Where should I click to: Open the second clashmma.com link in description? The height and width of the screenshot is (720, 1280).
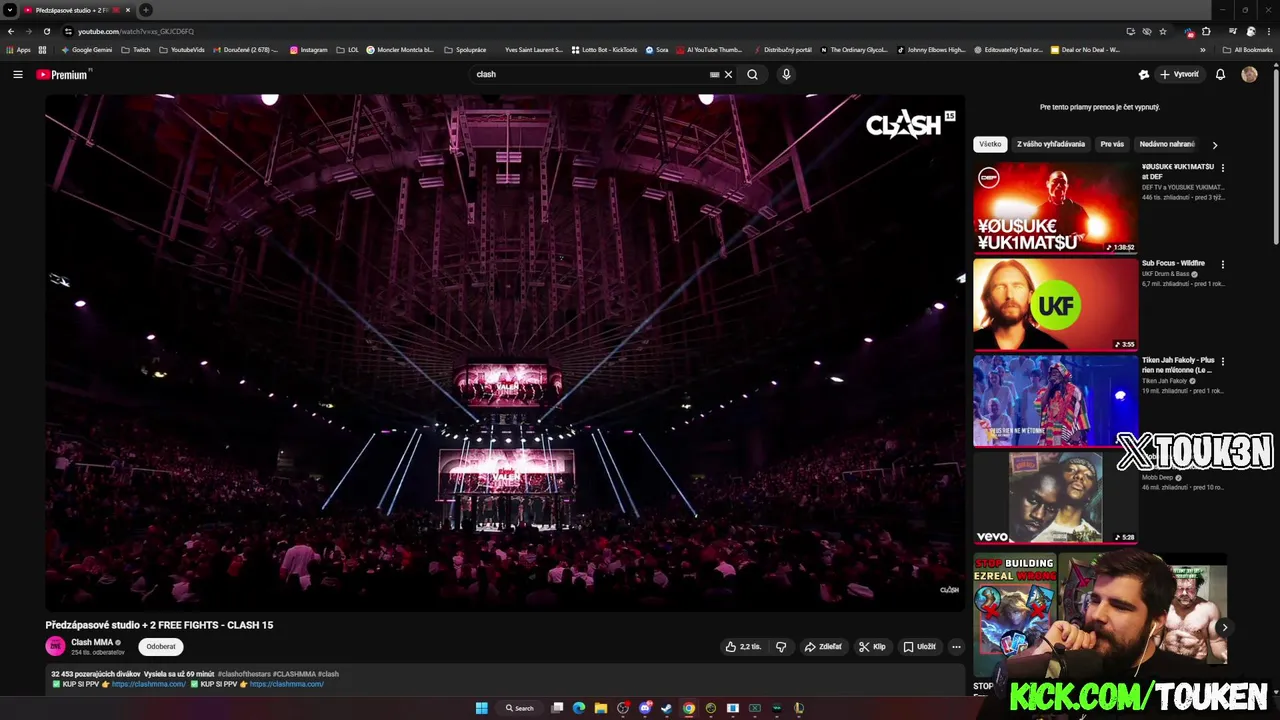click(287, 684)
